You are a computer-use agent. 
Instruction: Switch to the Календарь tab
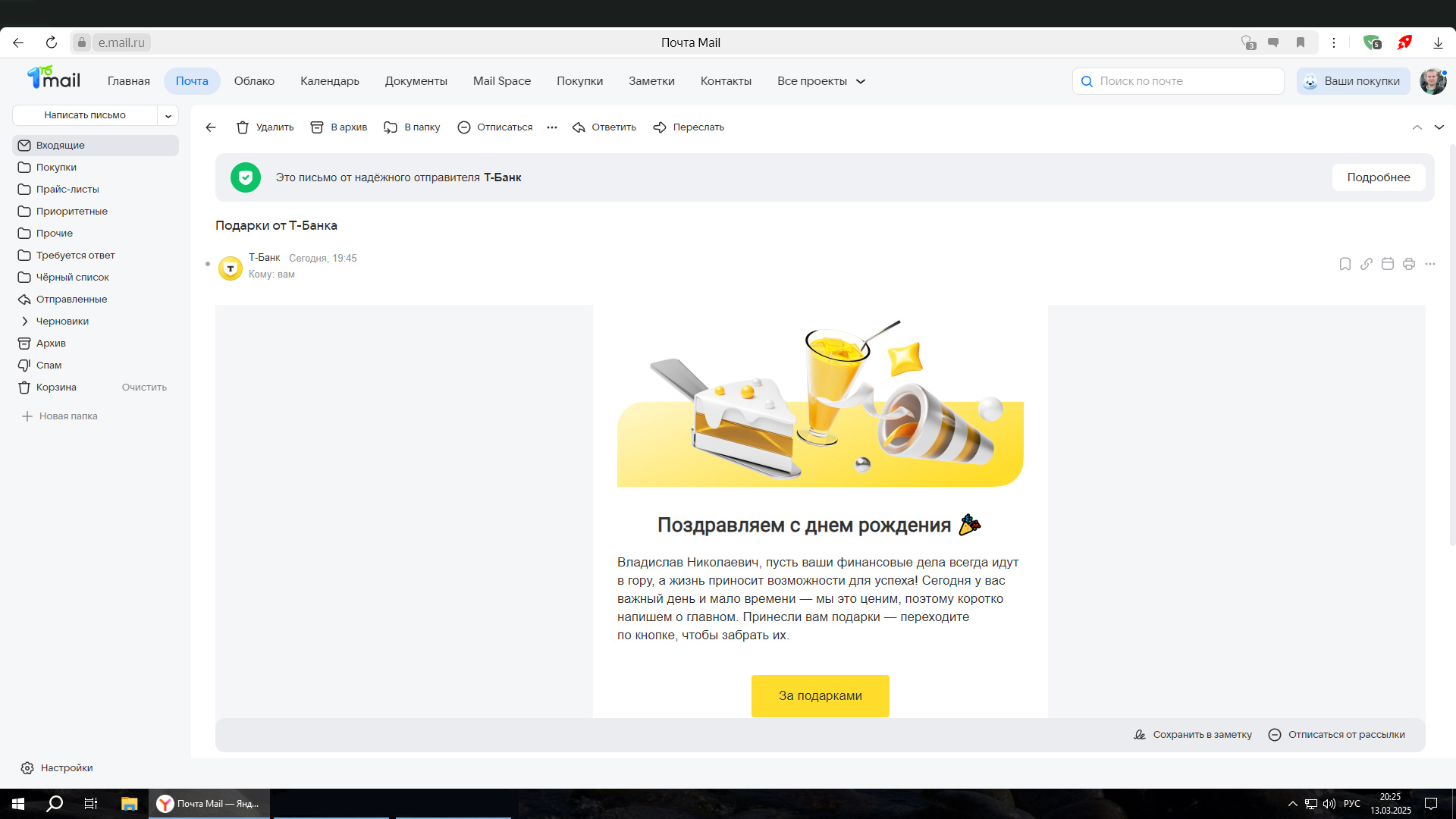coord(329,81)
